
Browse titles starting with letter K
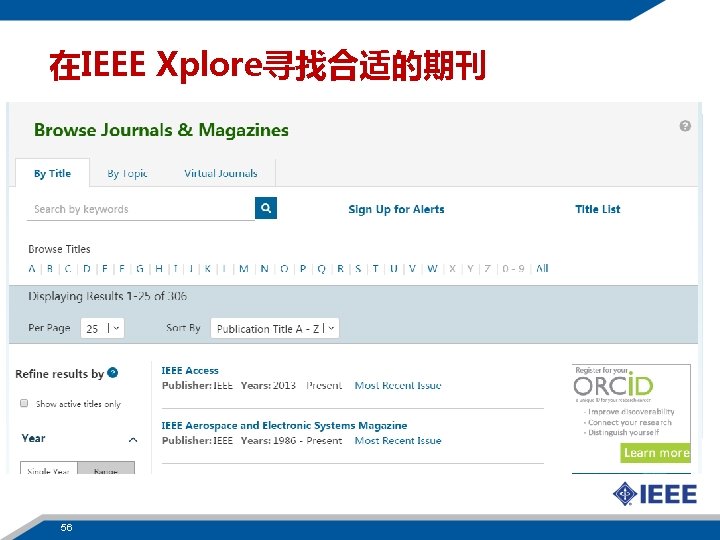pos(208,269)
